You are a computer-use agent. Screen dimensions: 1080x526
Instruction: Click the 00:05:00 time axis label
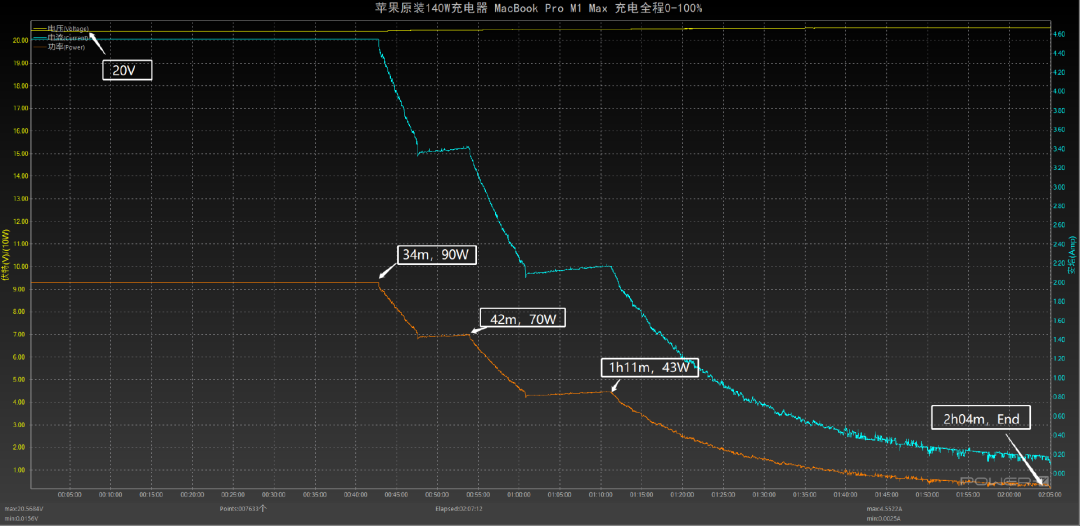70,494
